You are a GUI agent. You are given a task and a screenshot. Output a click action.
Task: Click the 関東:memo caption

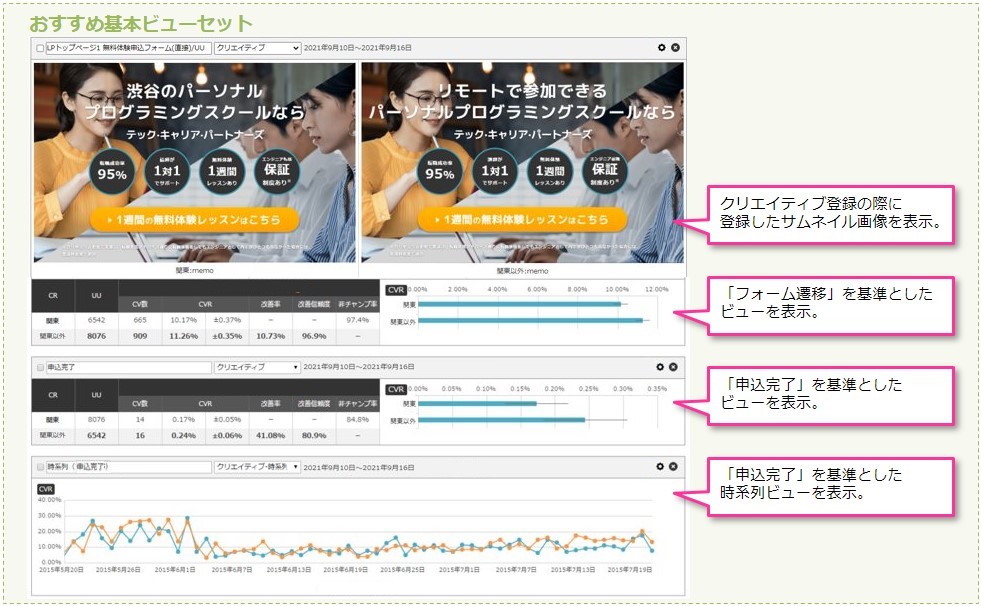tap(195, 271)
